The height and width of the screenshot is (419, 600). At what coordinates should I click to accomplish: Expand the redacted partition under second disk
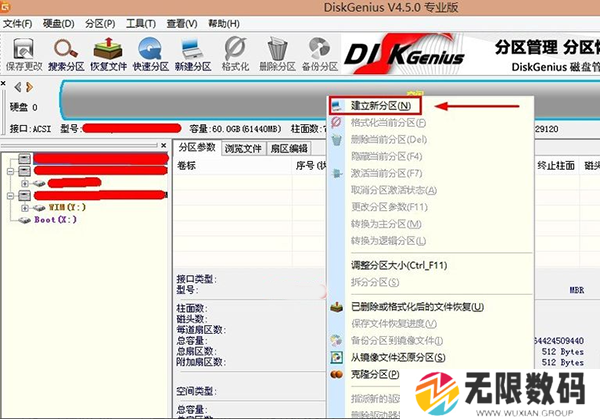25,183
